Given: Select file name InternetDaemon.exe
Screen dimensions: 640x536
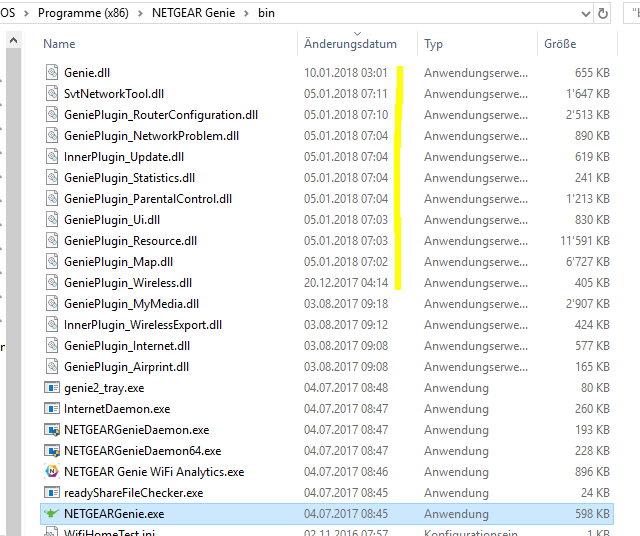Looking at the screenshot, I should click(x=117, y=409).
